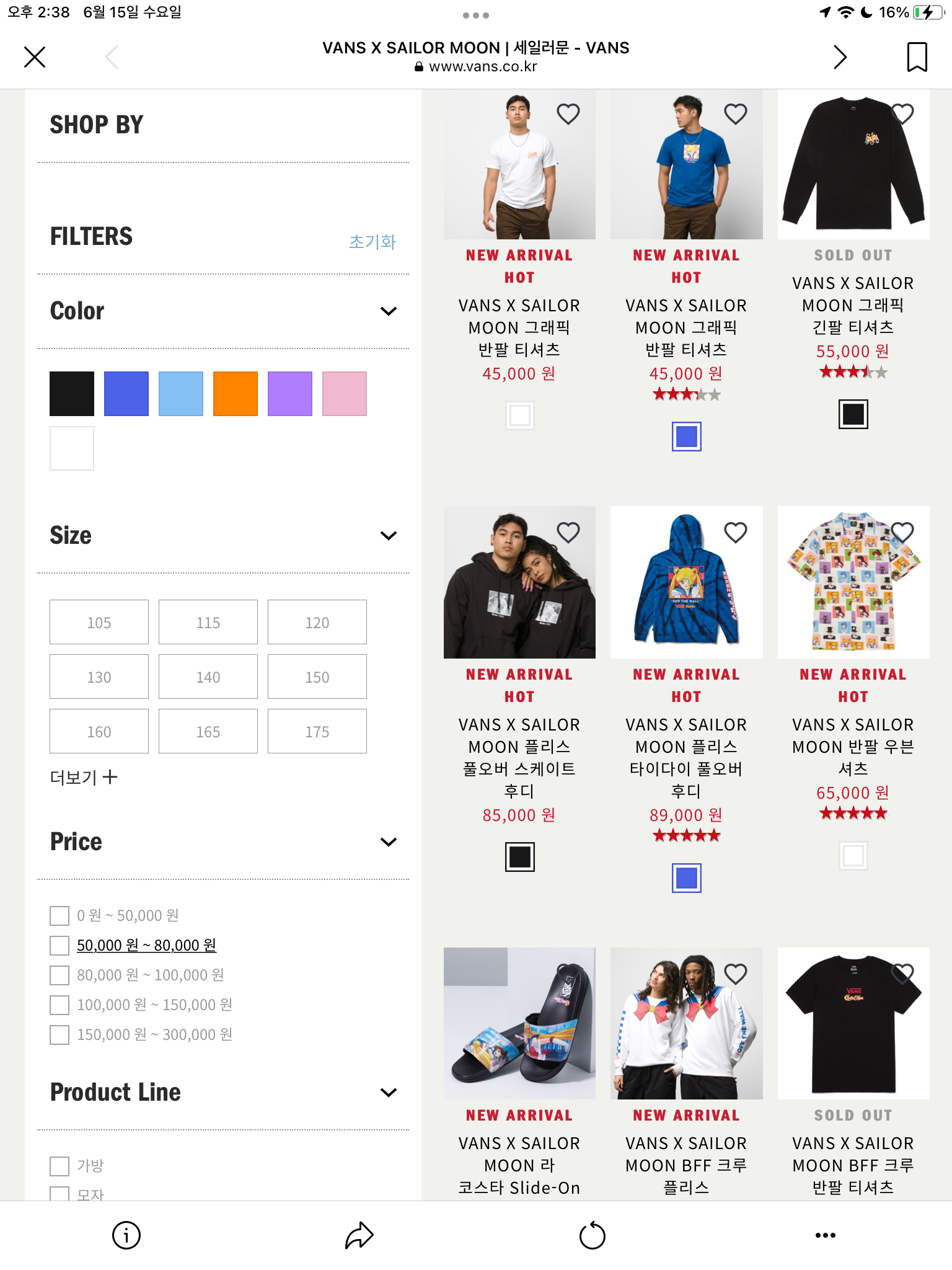Reset filters with 초기화 link
This screenshot has height=1270, width=952.
pos(372,242)
